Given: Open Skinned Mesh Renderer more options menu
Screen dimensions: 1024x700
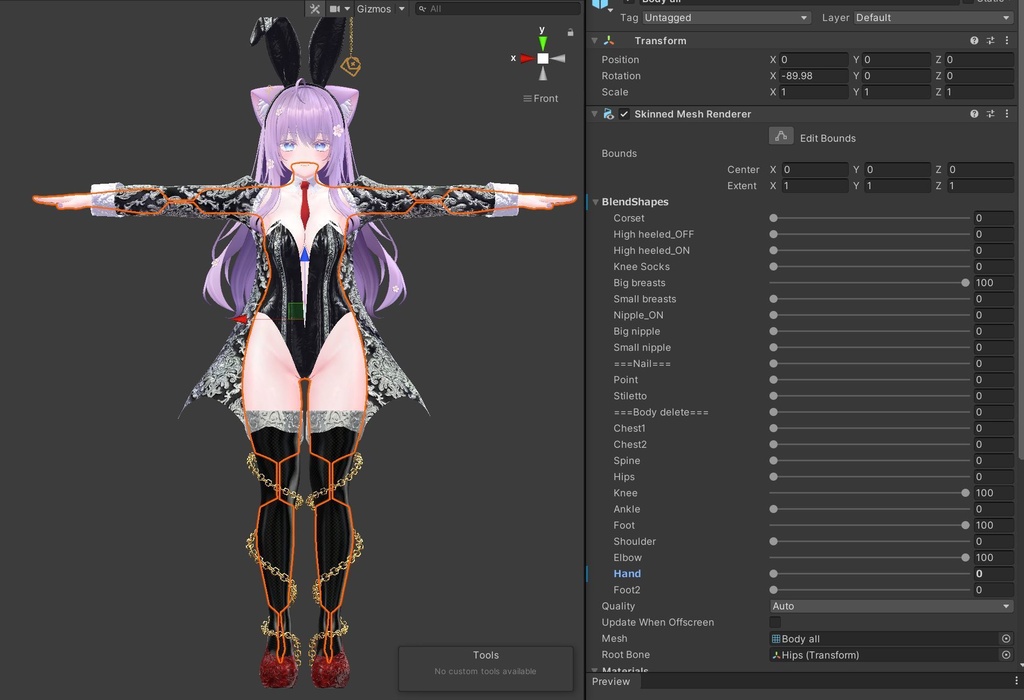Looking at the screenshot, I should click(1006, 114).
